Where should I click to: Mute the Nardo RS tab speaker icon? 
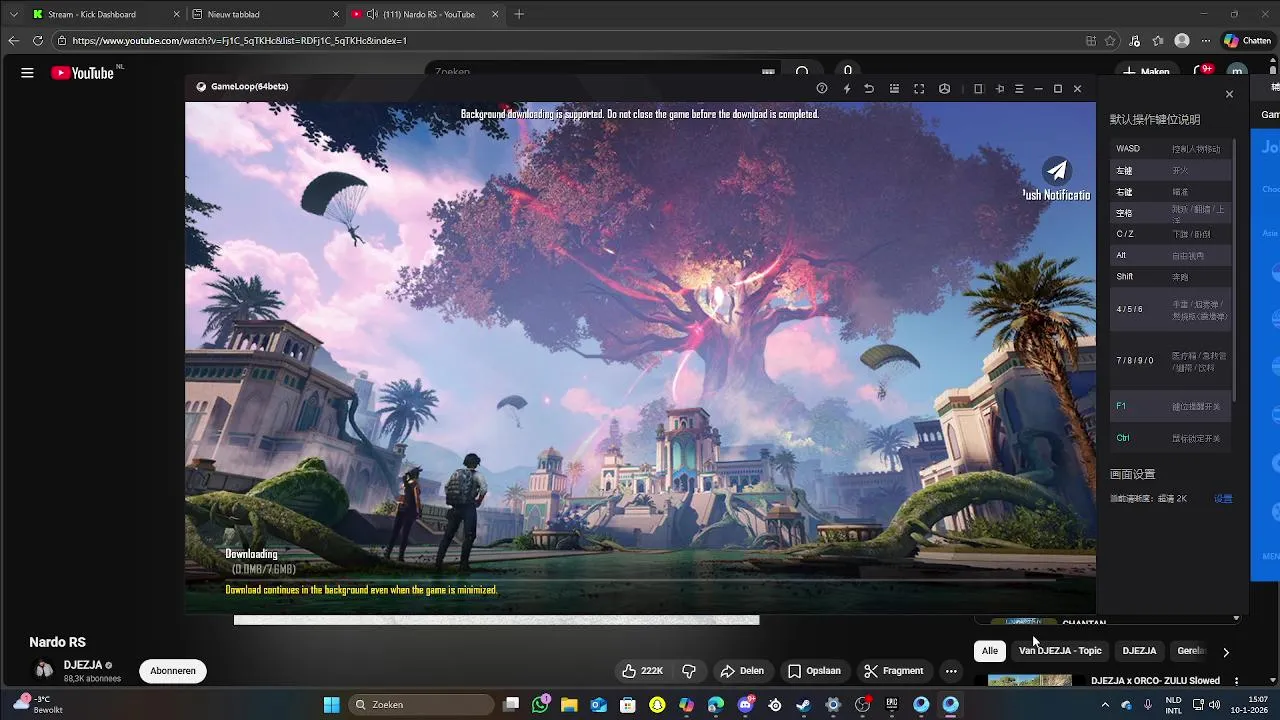[372, 14]
